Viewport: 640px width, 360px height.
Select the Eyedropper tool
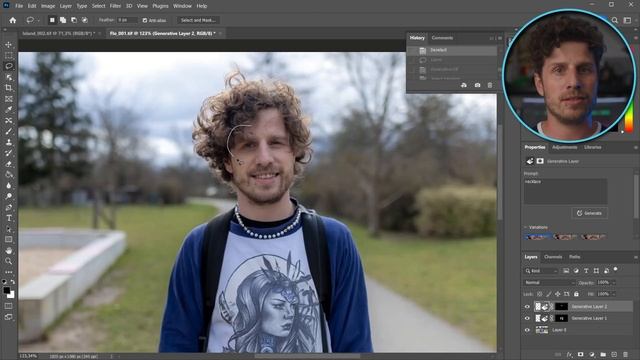(x=9, y=109)
